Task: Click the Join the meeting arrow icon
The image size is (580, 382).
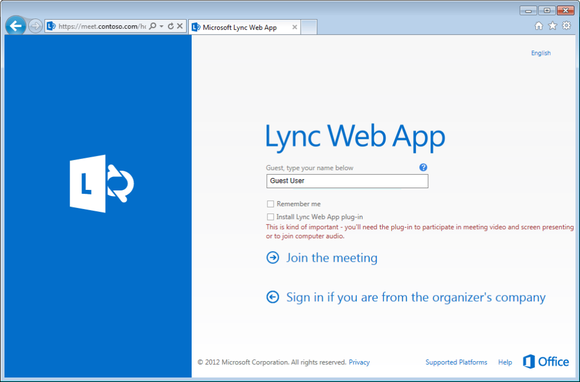Action: [x=273, y=257]
